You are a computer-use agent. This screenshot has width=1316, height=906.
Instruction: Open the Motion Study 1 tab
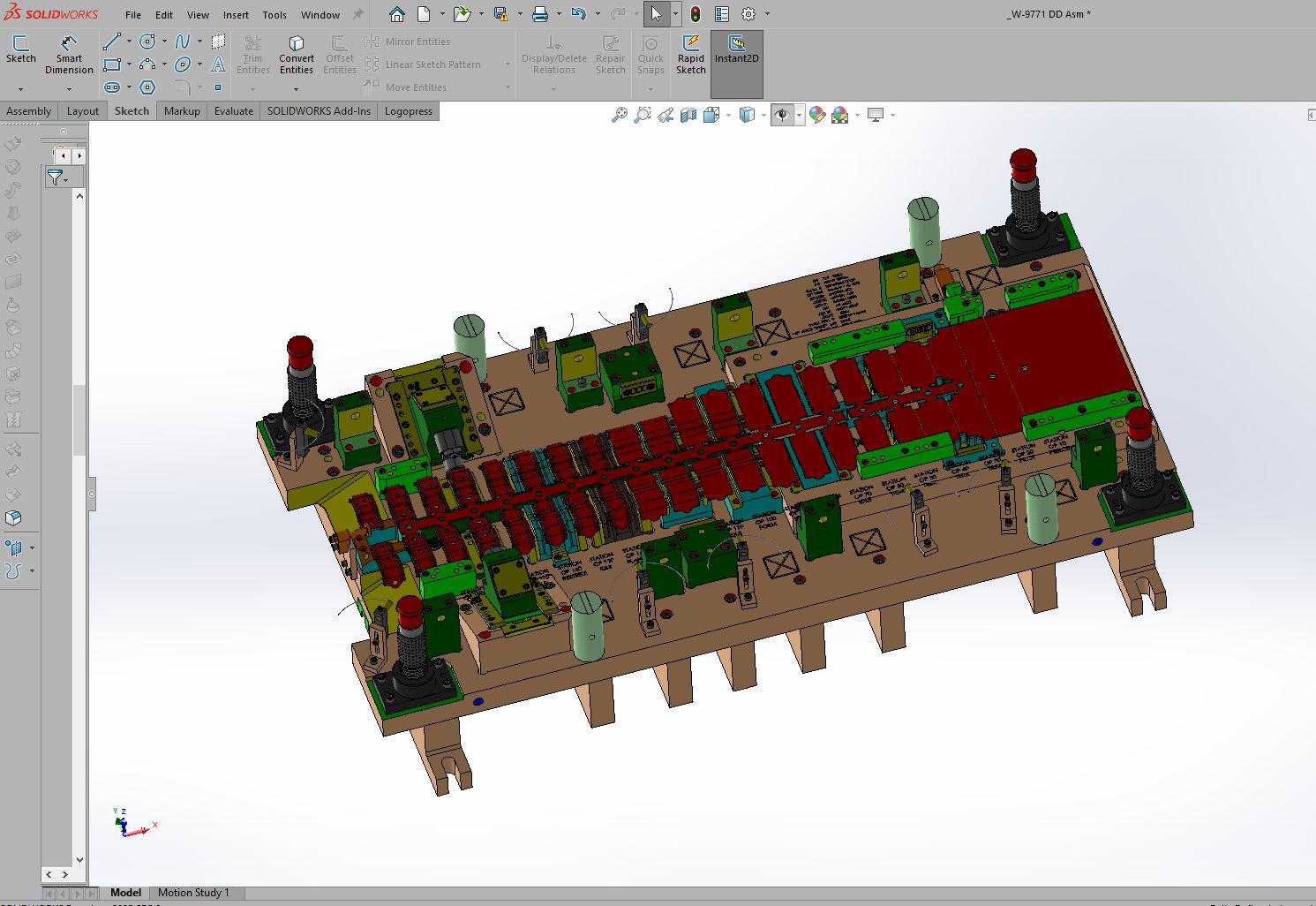point(193,893)
